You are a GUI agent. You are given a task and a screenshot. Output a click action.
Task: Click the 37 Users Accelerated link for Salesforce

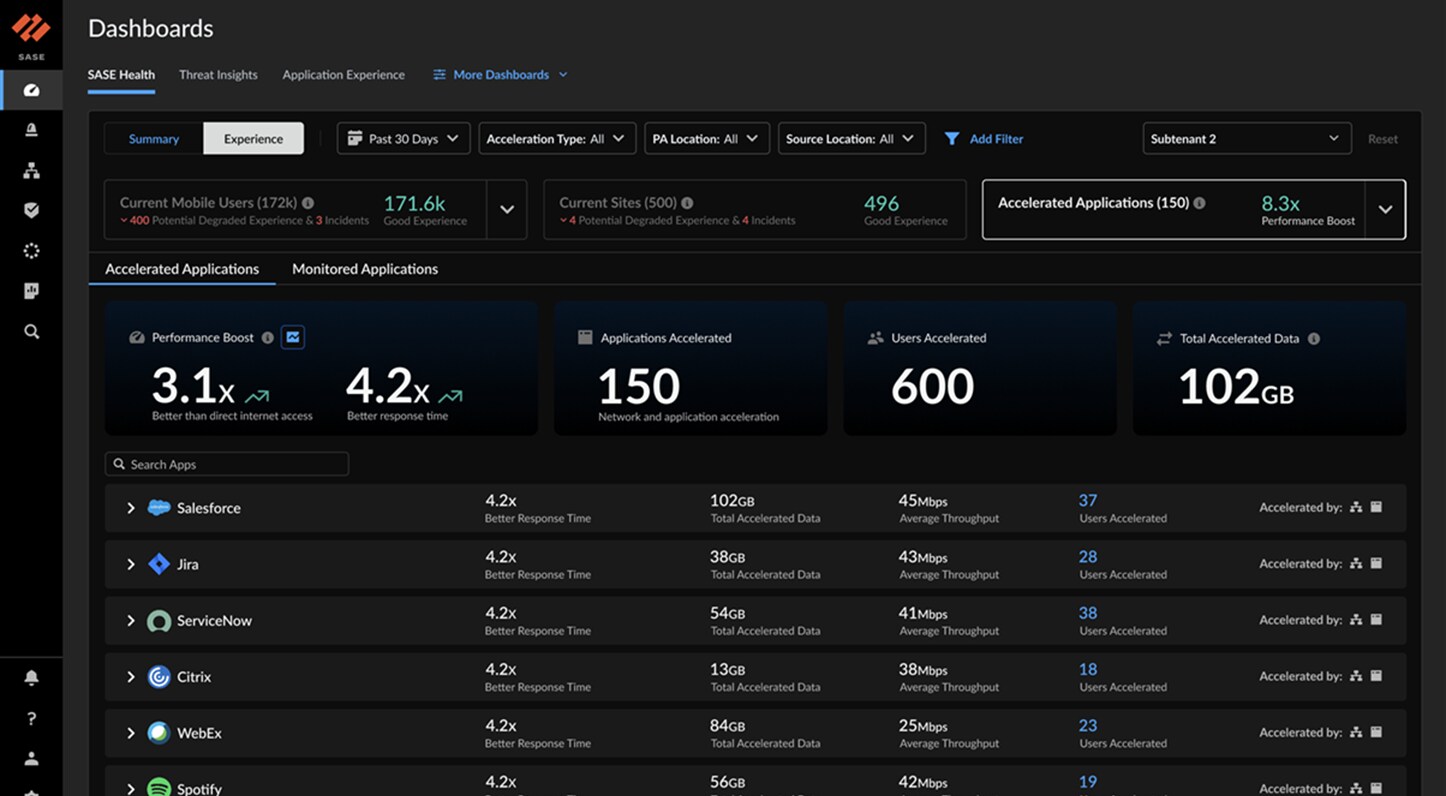[1088, 500]
